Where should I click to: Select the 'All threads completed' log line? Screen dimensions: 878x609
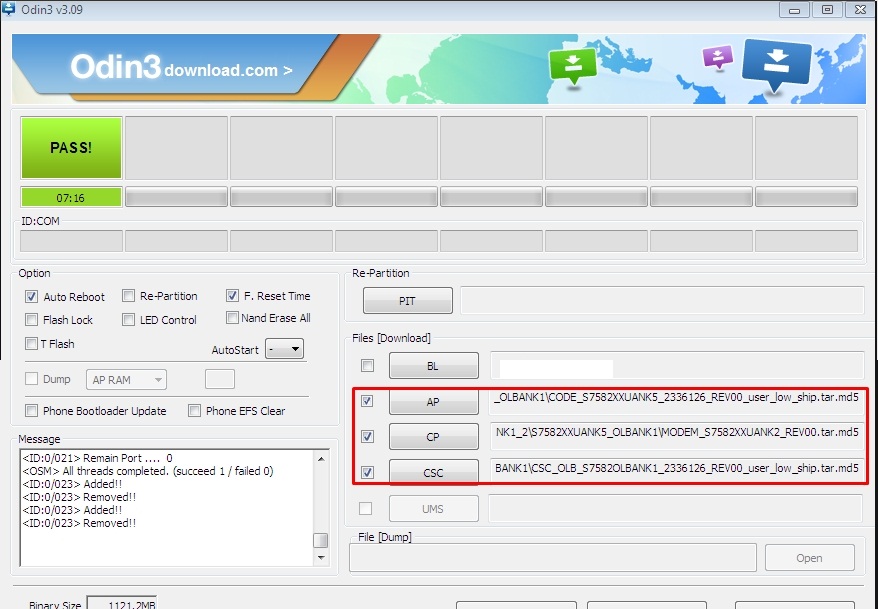[x=148, y=471]
